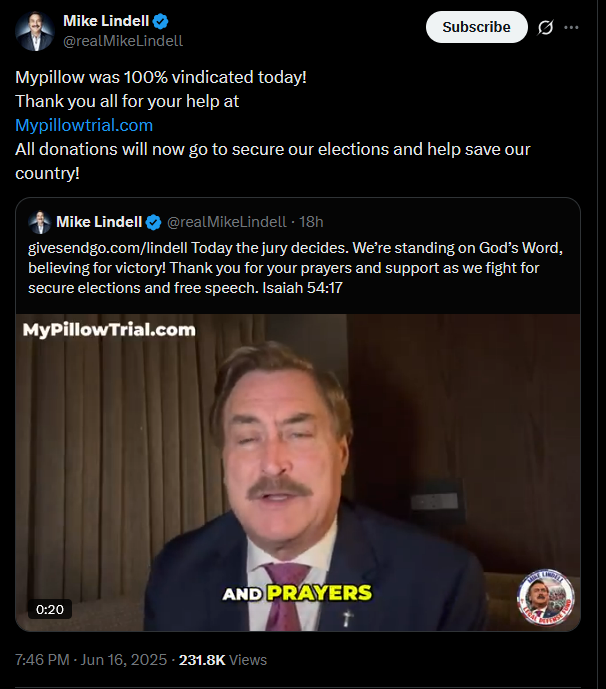
Task: Open the @realMikeLindell handle in header
Action: click(123, 41)
